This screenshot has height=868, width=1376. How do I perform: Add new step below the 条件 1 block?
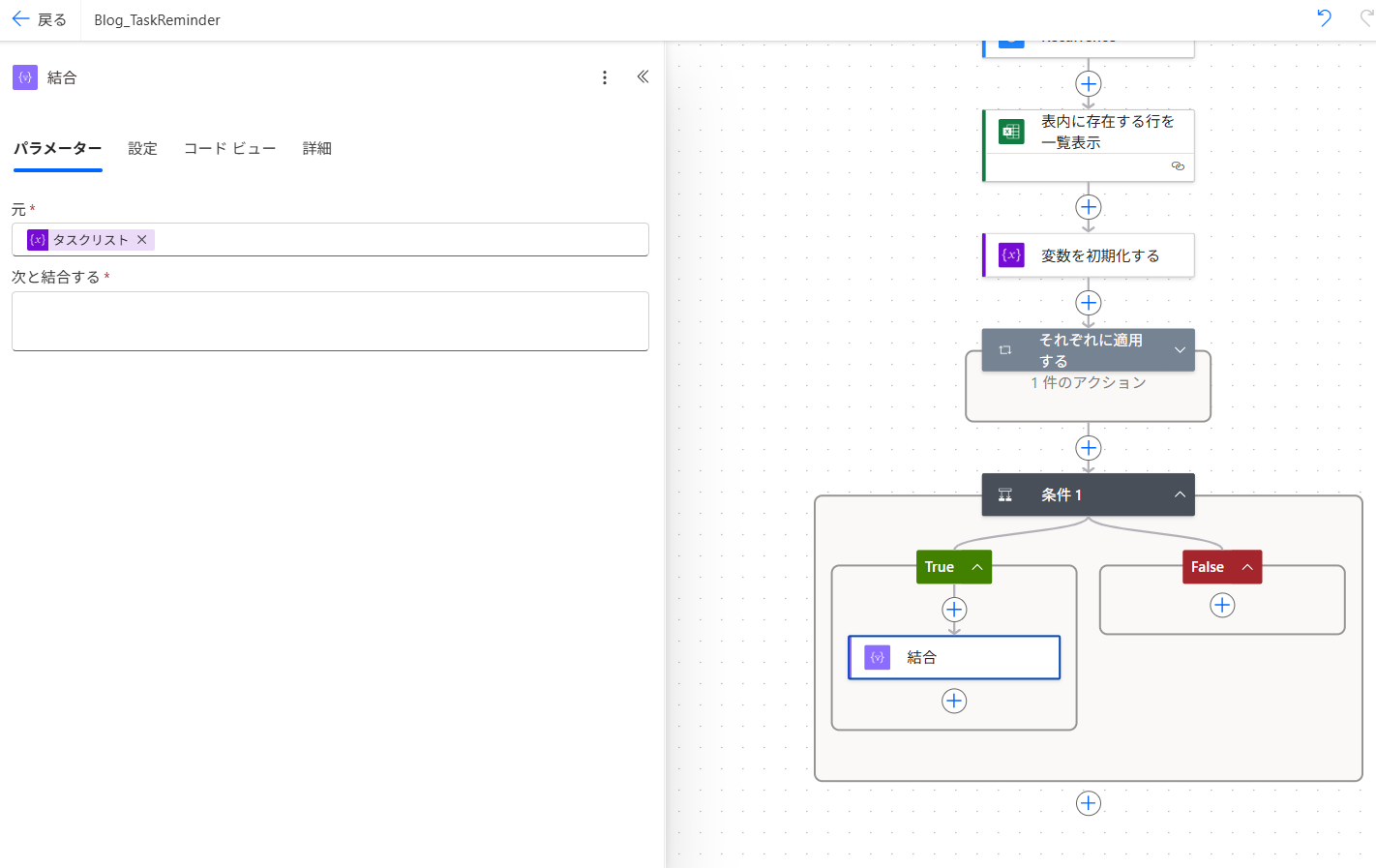point(1089,803)
